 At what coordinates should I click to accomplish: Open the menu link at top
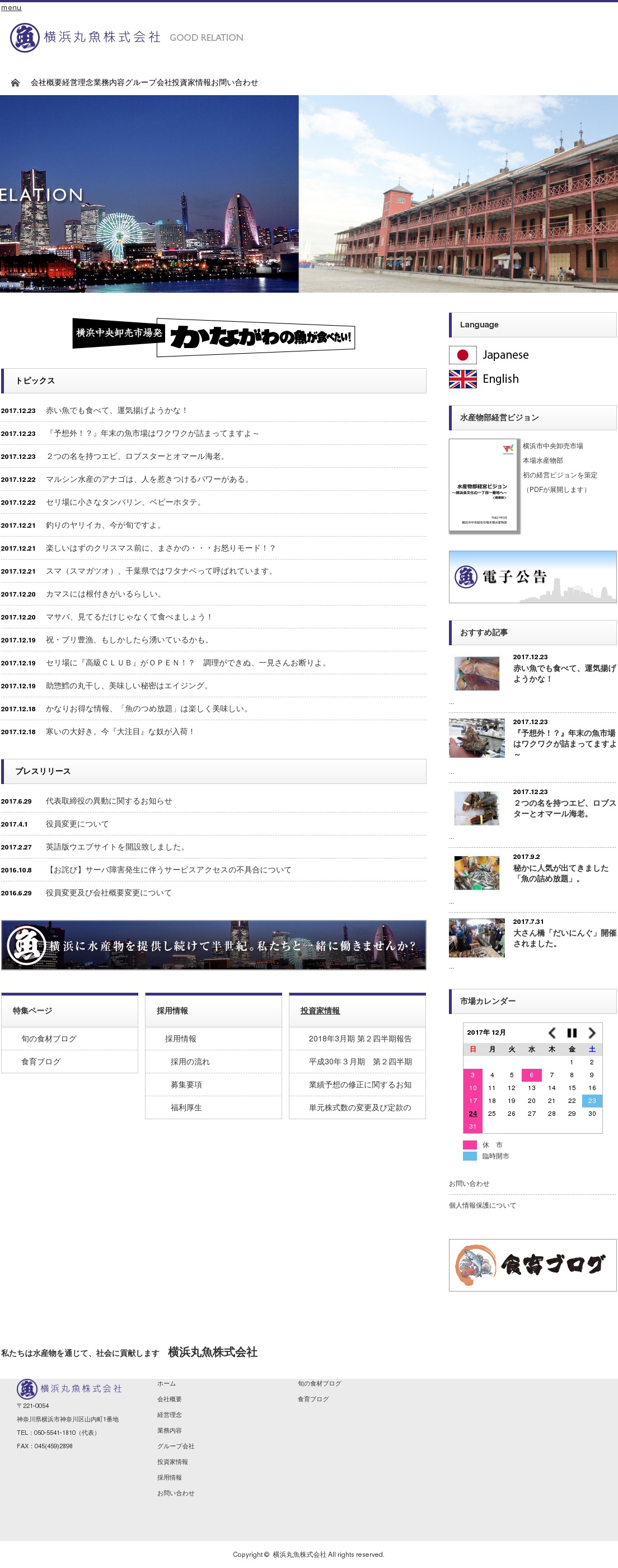[x=11, y=7]
